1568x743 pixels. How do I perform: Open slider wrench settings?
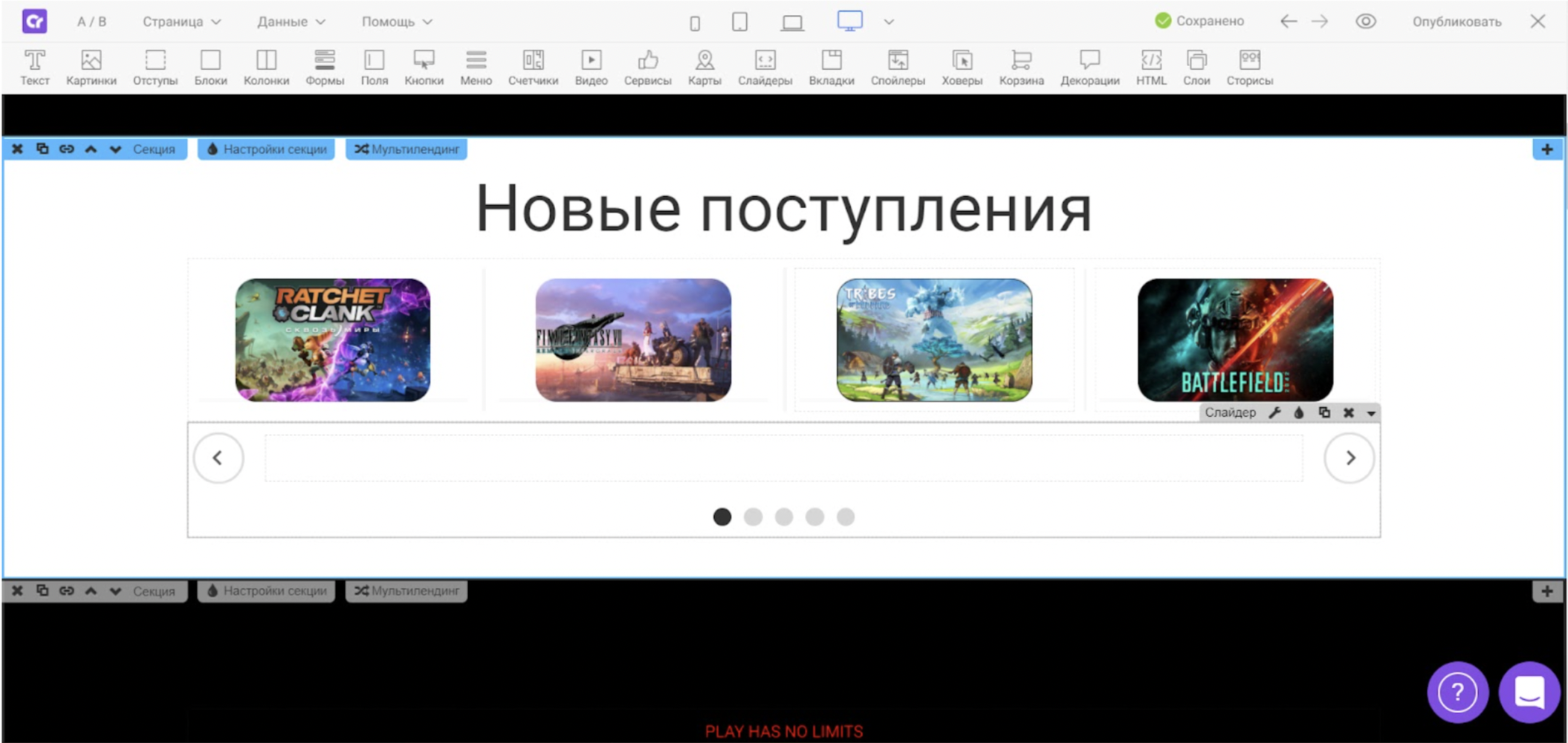[1274, 412]
